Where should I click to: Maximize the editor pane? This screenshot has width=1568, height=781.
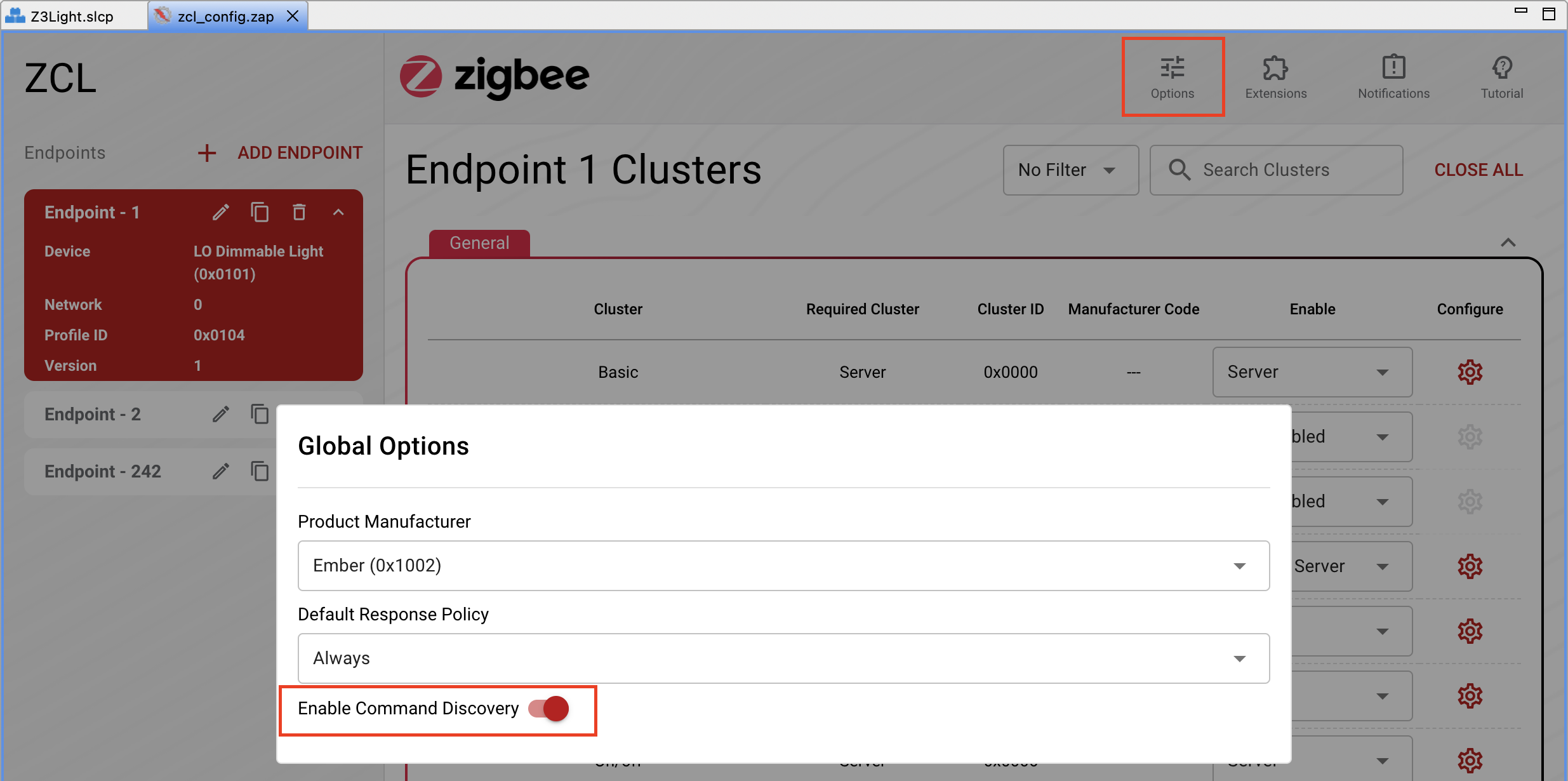(1549, 13)
